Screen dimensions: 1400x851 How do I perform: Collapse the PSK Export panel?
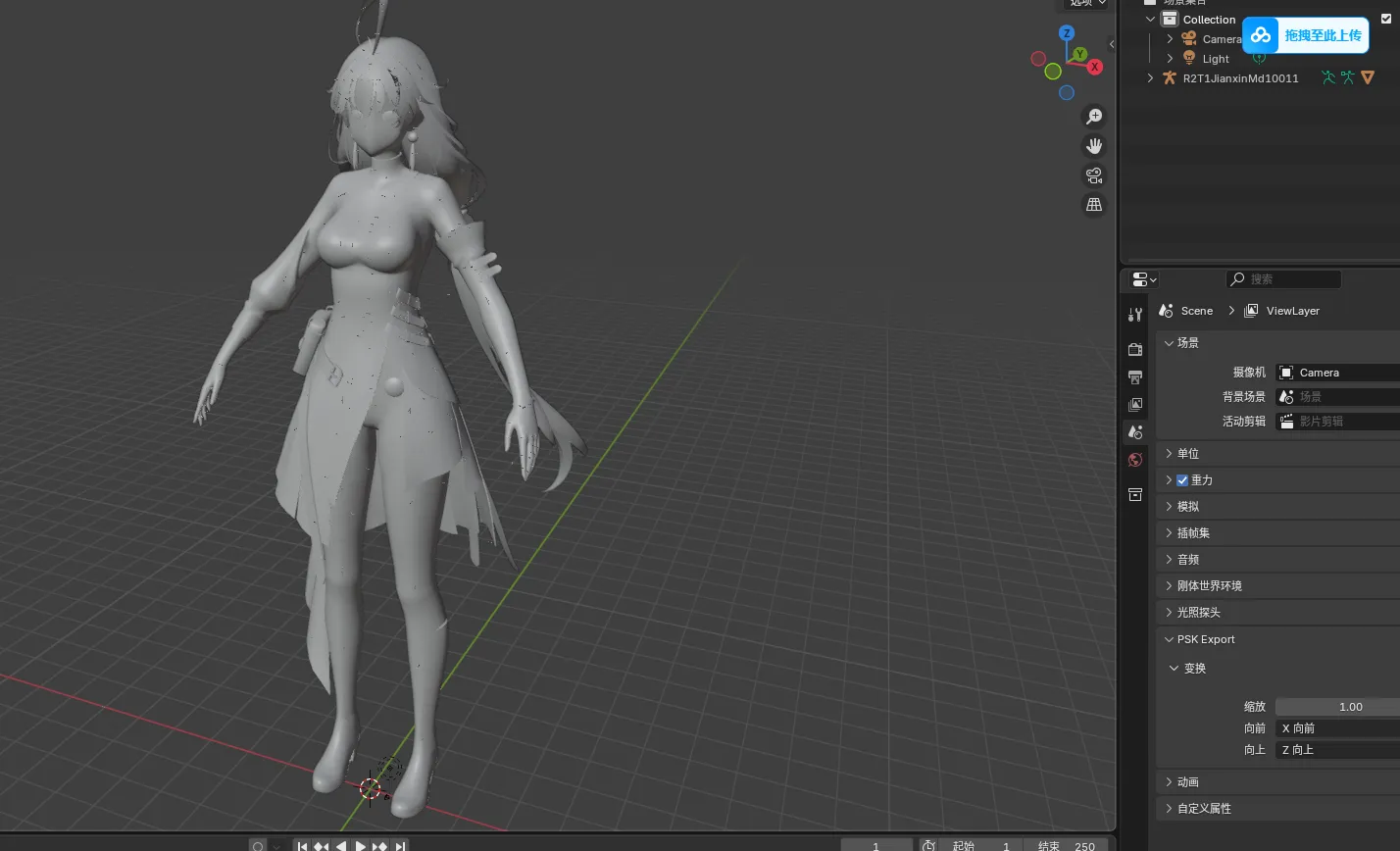tap(1169, 639)
